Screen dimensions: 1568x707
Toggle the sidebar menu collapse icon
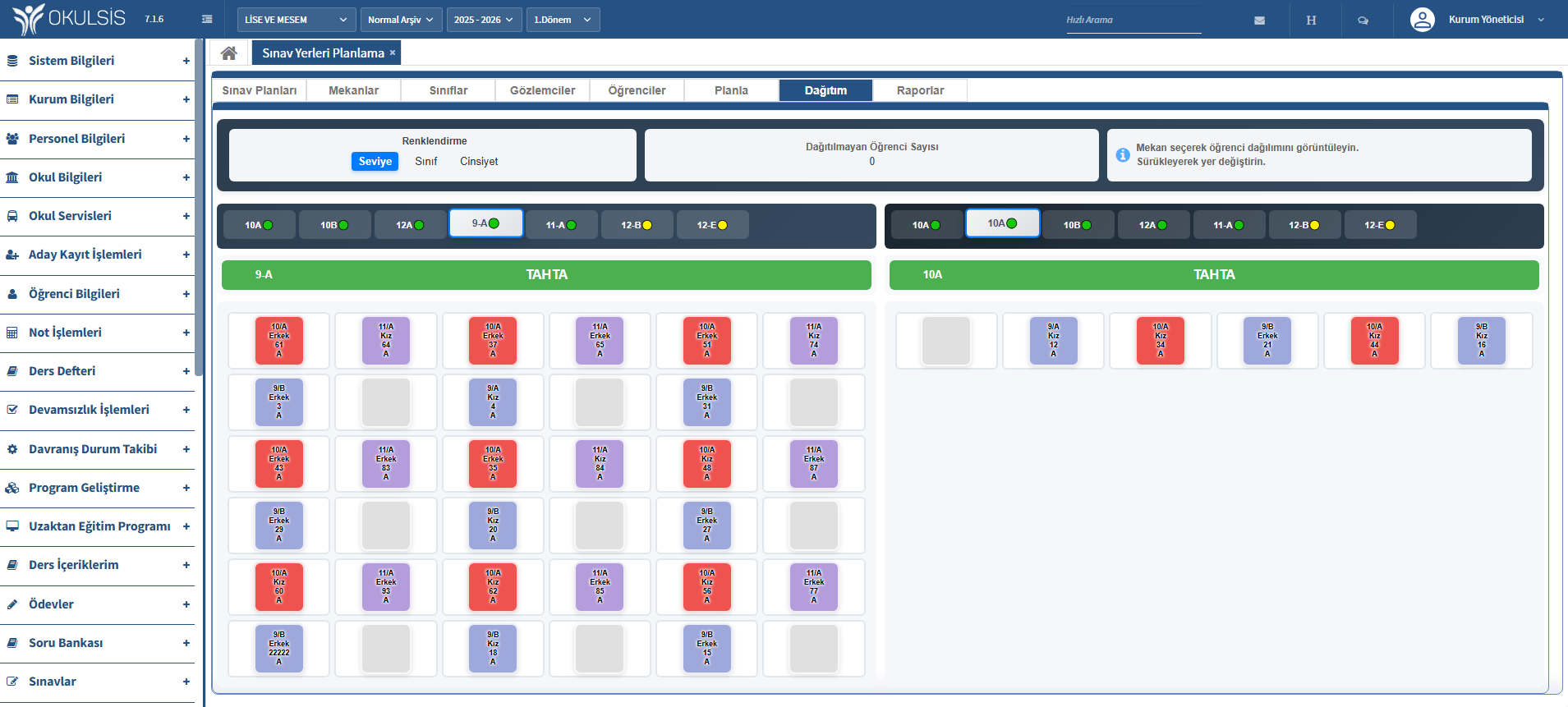pos(207,20)
